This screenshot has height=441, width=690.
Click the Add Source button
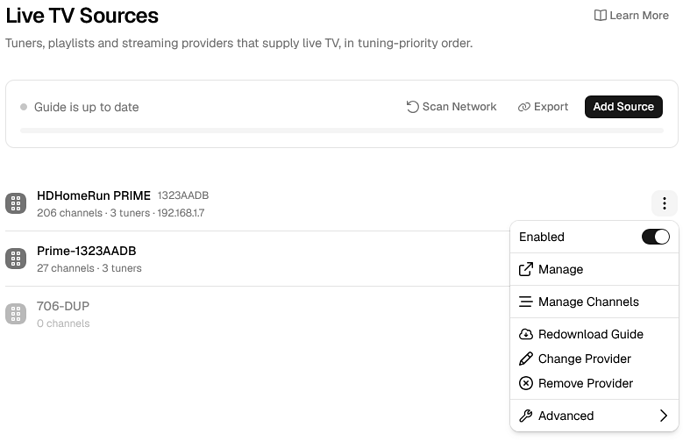[x=623, y=107]
